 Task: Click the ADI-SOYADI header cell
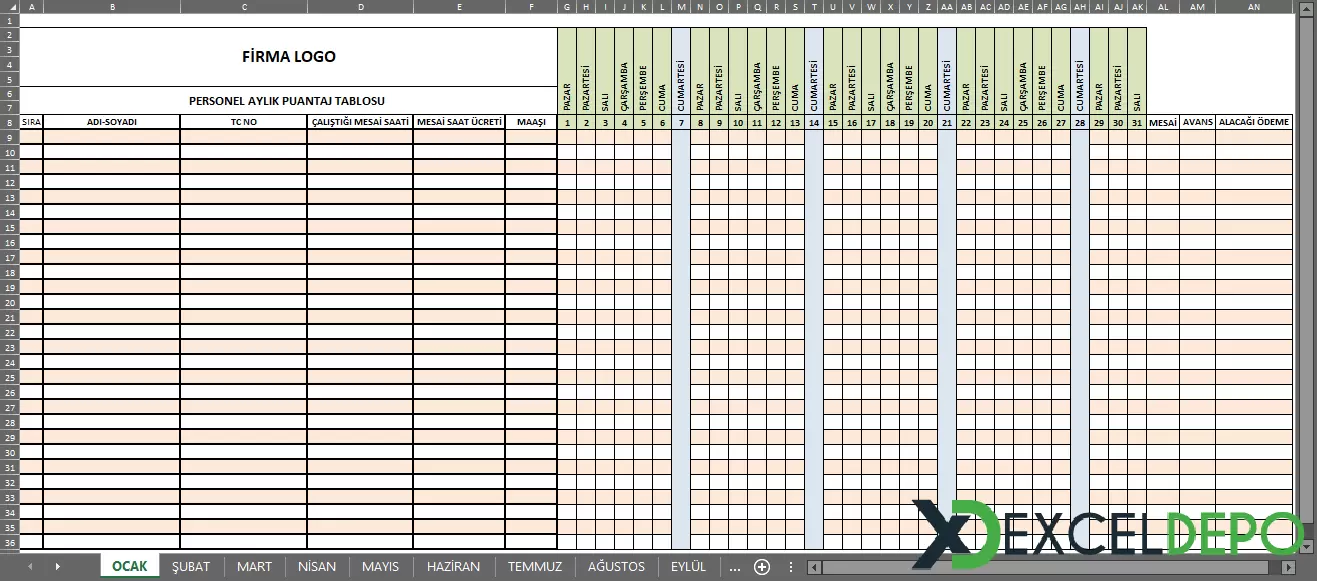tap(111, 122)
